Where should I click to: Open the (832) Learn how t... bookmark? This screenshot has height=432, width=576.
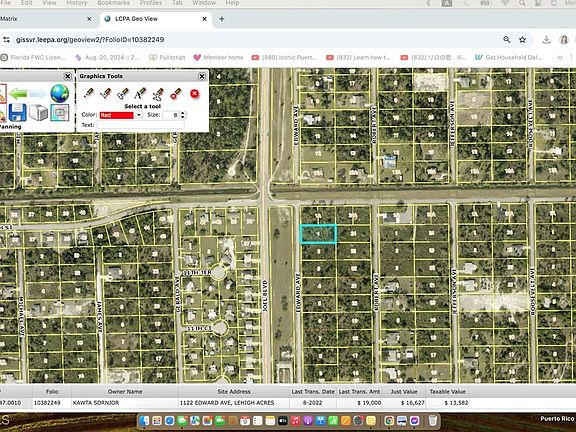pyautogui.click(x=359, y=57)
